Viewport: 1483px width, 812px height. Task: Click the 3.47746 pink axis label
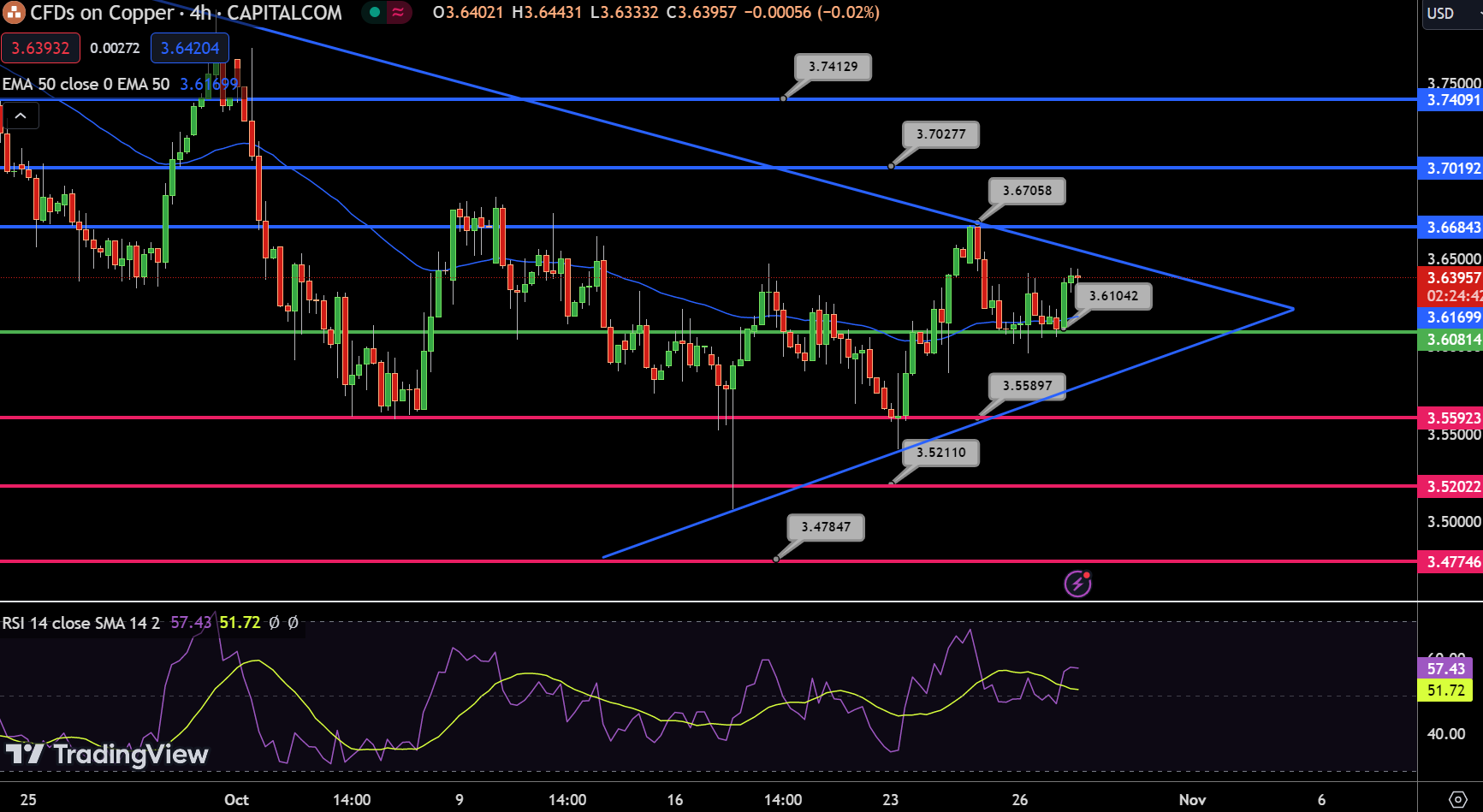[x=1450, y=562]
